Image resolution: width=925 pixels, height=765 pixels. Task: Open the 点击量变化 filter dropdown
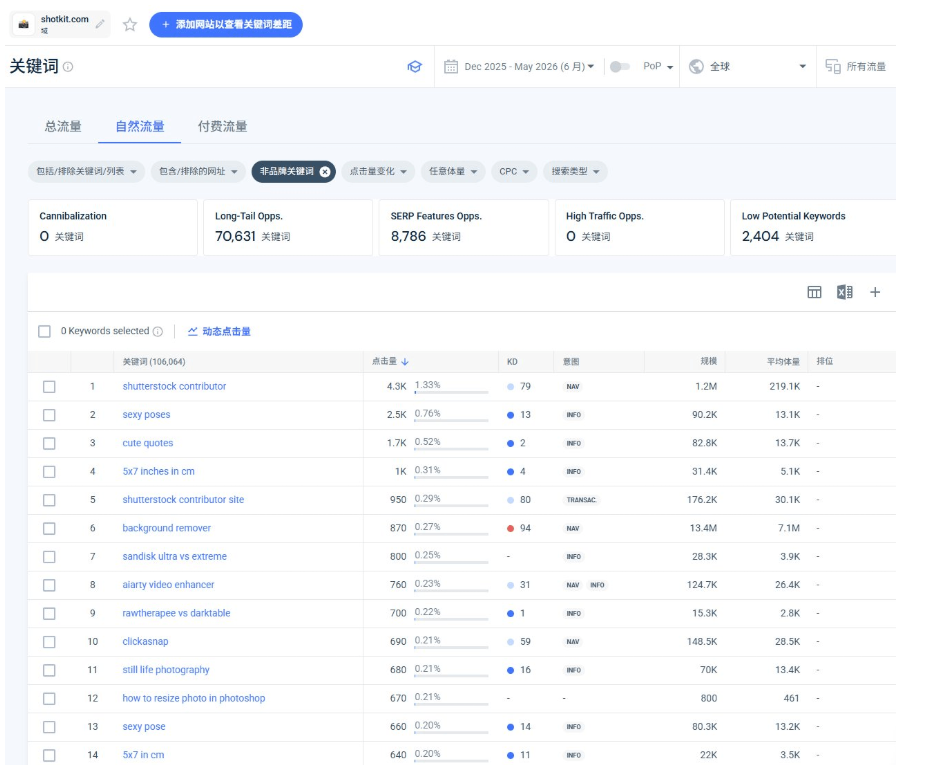378,172
